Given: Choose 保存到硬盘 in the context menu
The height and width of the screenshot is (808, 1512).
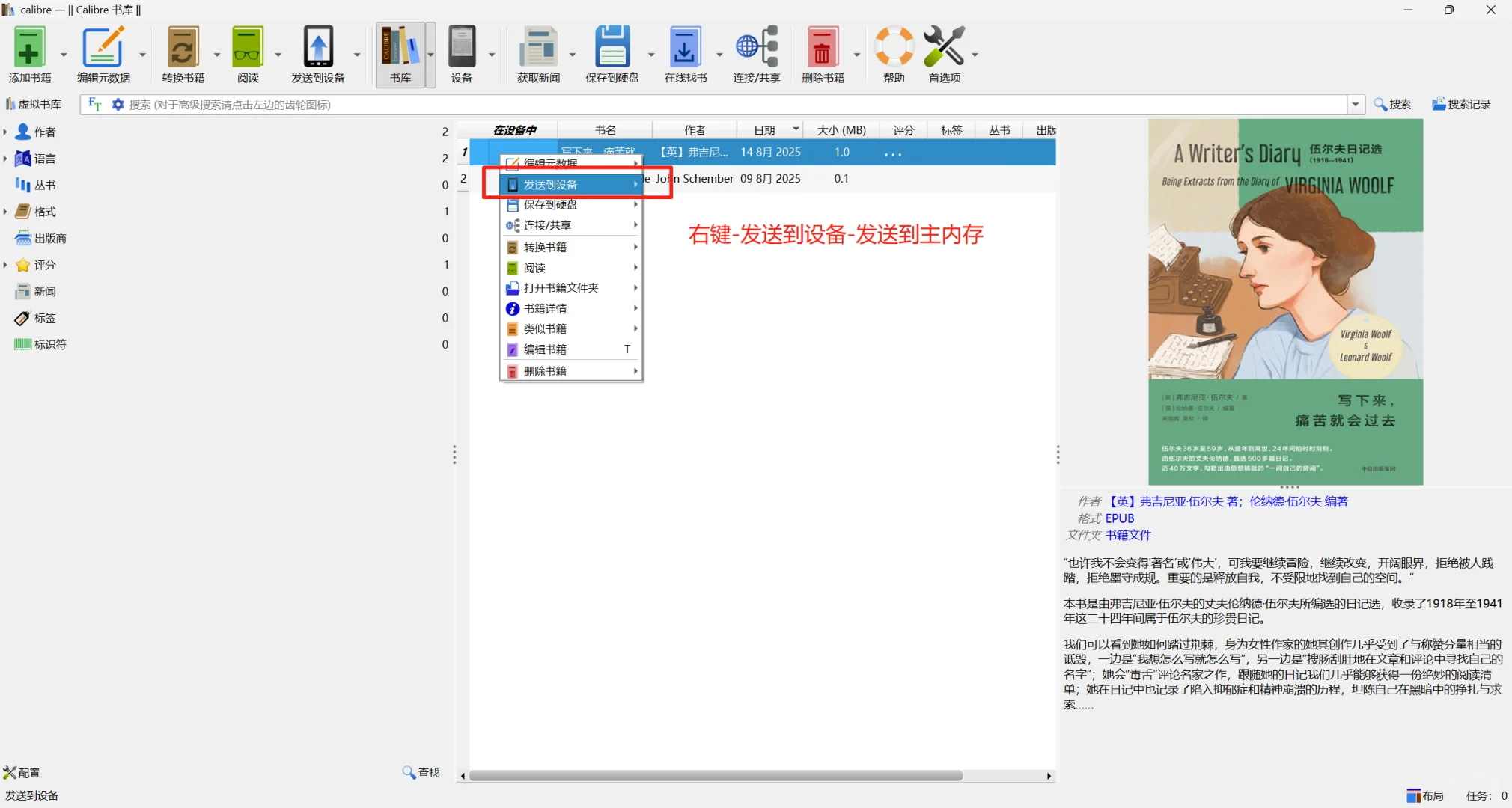Looking at the screenshot, I should [572, 204].
